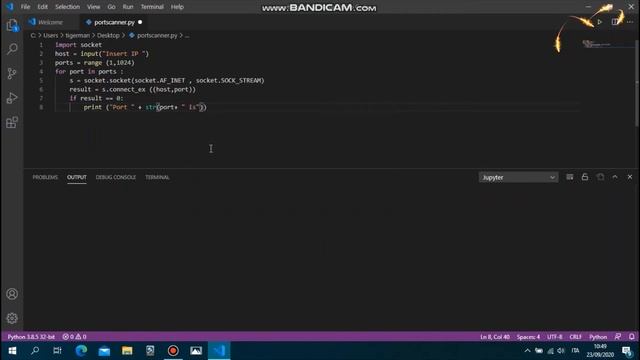Open Bandicam recorder taskbar icon
The width and height of the screenshot is (640, 360).
point(173,351)
